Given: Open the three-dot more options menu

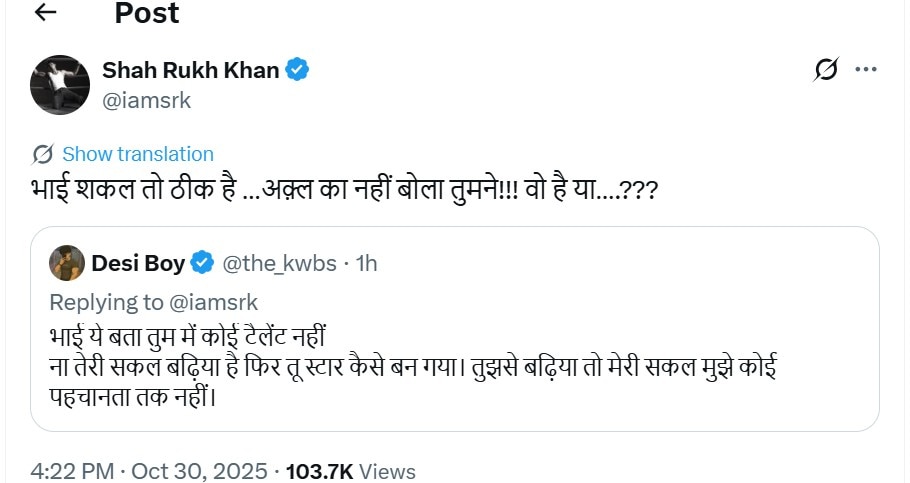Looking at the screenshot, I should 867,70.
